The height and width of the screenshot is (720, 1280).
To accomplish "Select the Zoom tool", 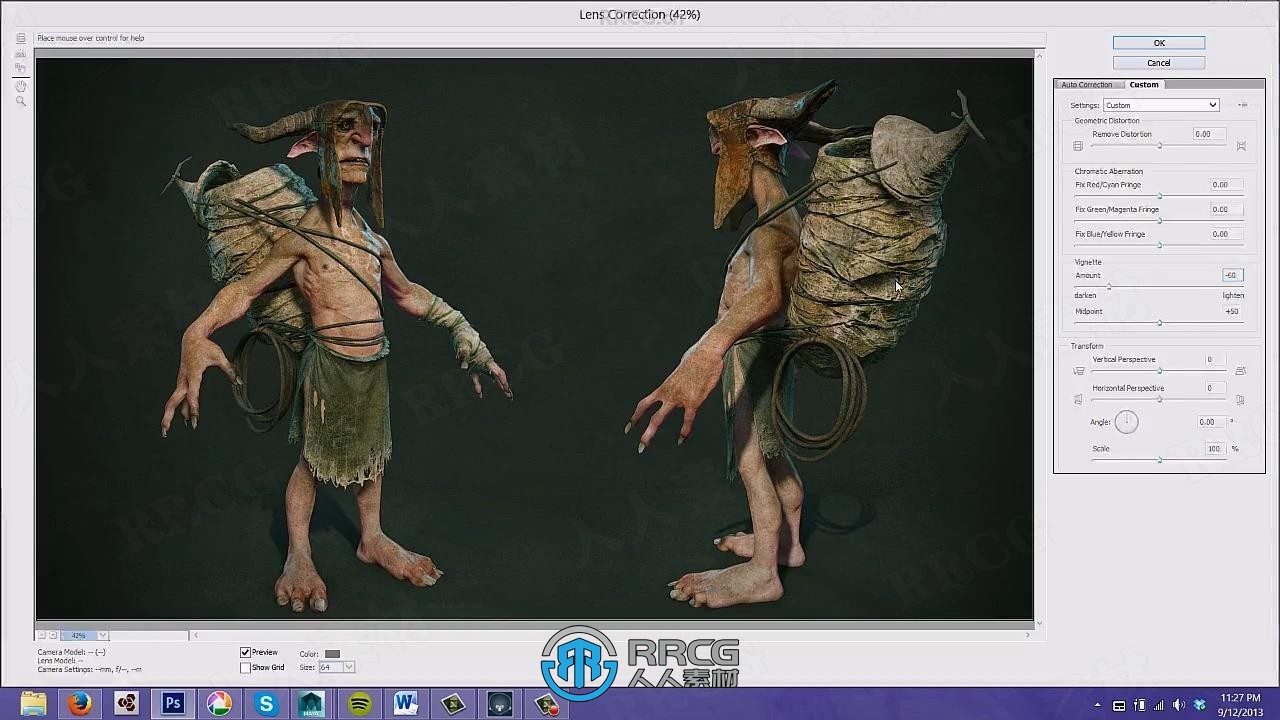I will tap(20, 101).
